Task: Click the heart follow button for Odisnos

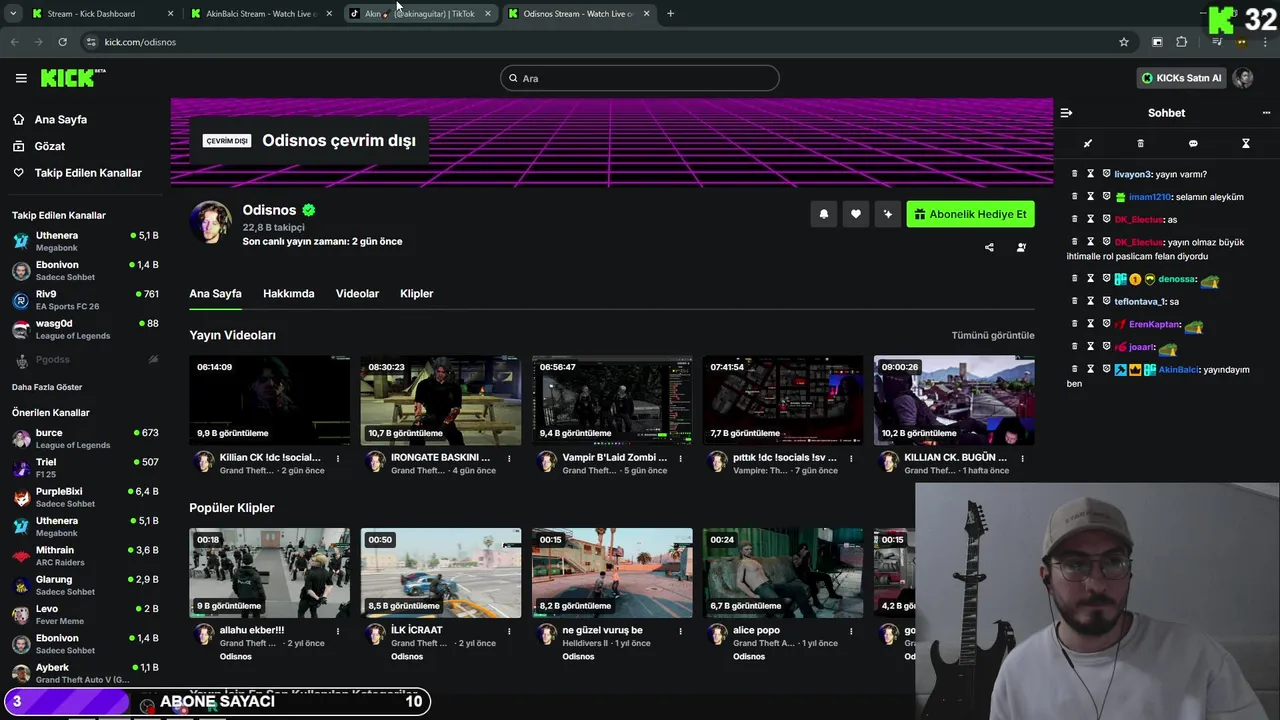Action: 856,214
